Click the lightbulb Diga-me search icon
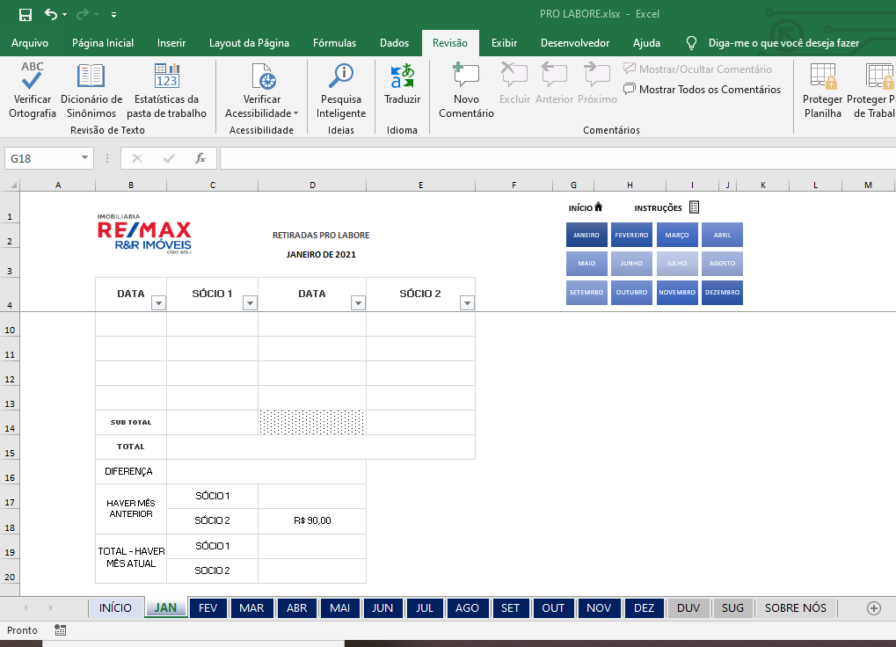 coord(691,43)
